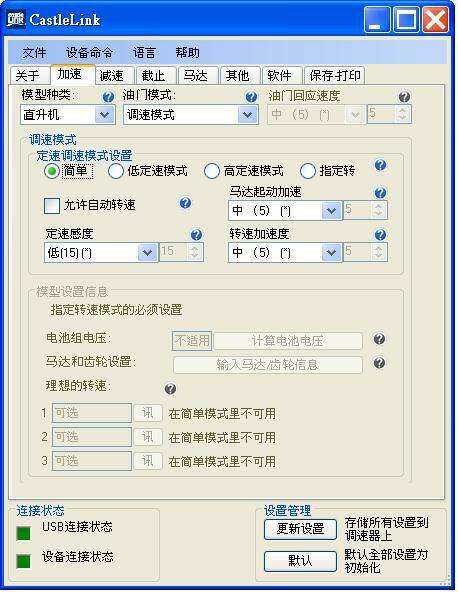Screen dimensions: 458x592
Task: Open the 帮助 menu
Action: [187, 52]
